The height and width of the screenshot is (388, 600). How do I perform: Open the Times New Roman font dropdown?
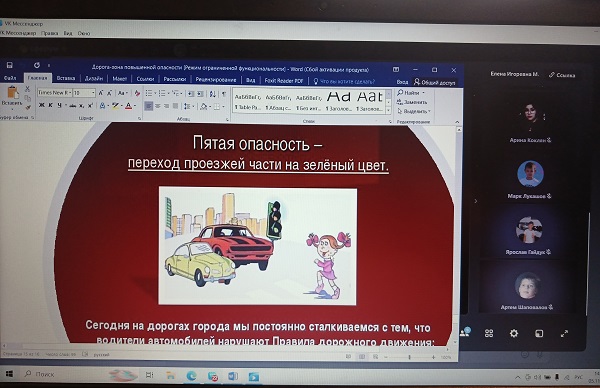click(54, 93)
